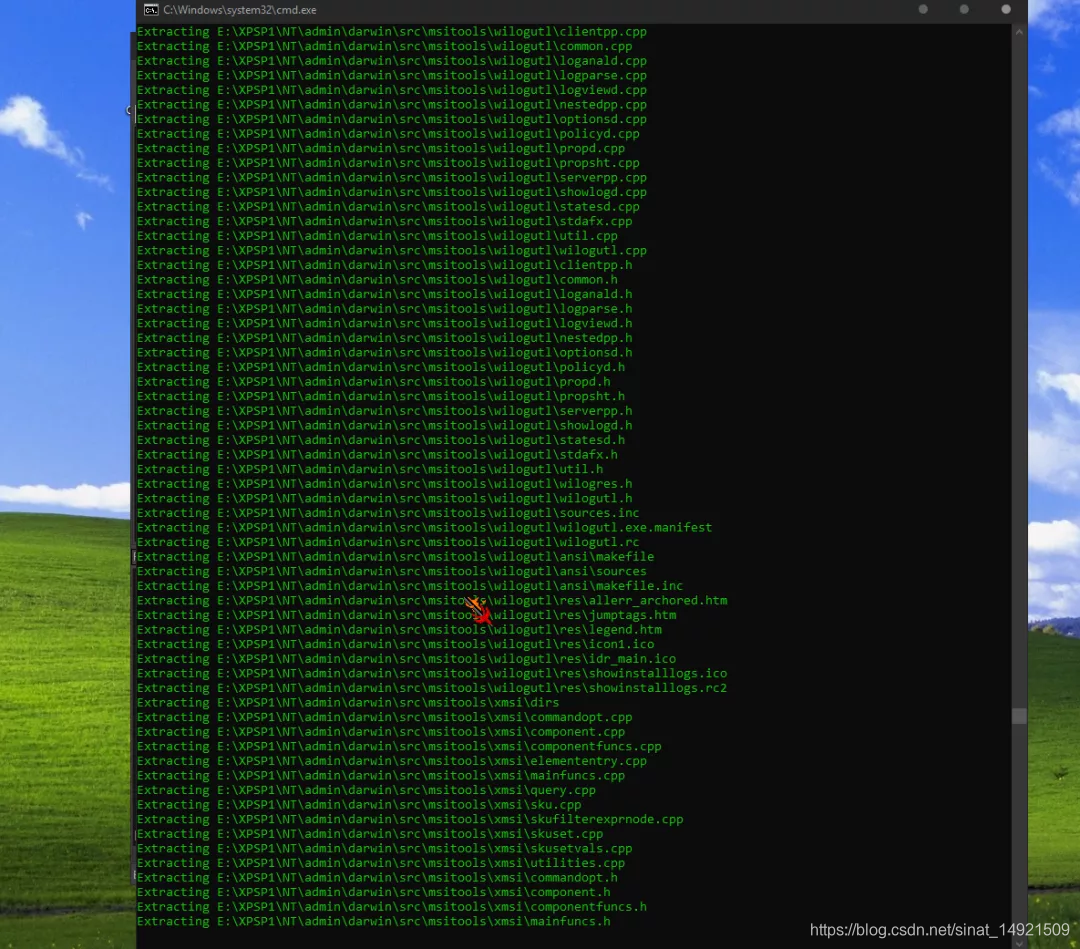Image resolution: width=1080 pixels, height=949 pixels.
Task: Click the line ending in xmsi\skuset.cpp
Action: coord(370,834)
